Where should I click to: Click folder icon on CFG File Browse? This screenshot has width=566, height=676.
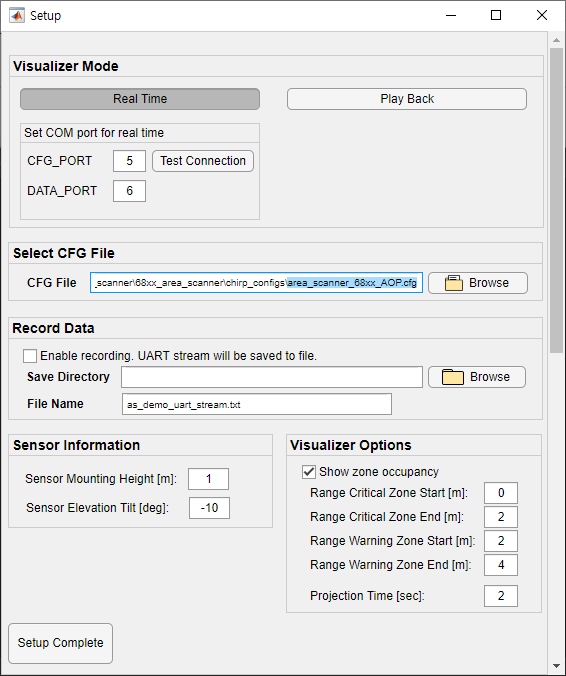click(x=453, y=283)
